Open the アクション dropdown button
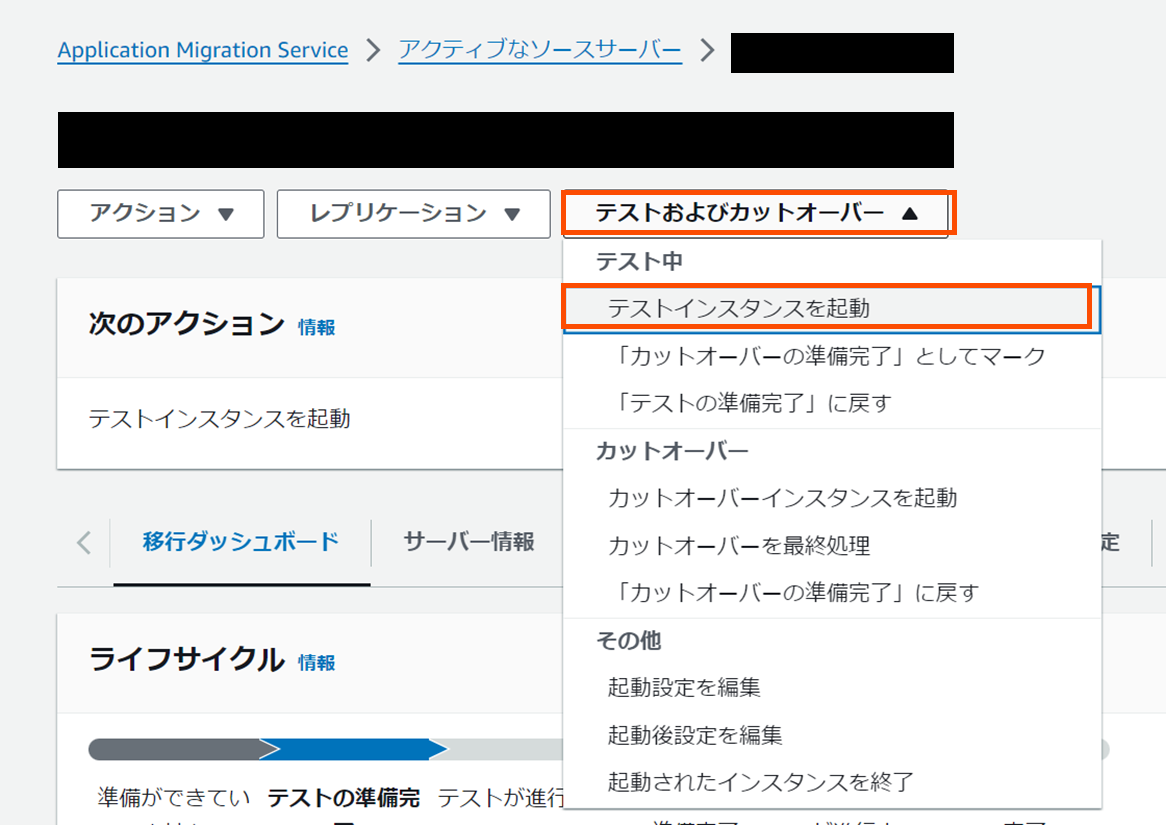This screenshot has height=825, width=1166. click(161, 214)
